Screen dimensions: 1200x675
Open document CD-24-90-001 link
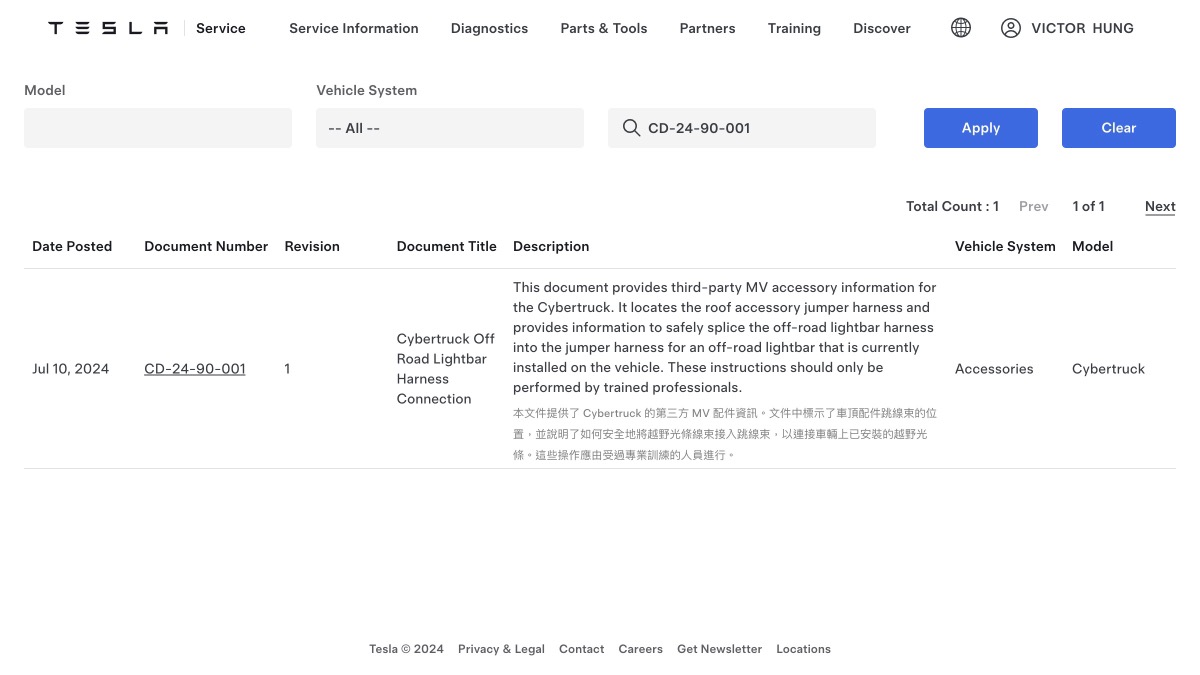tap(195, 368)
